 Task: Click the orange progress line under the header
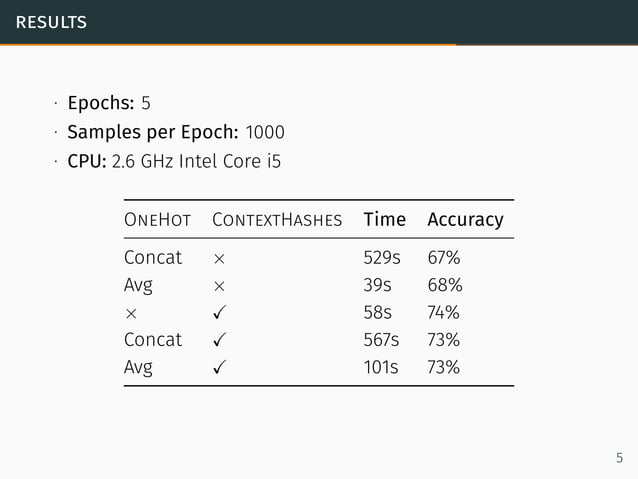click(228, 44)
